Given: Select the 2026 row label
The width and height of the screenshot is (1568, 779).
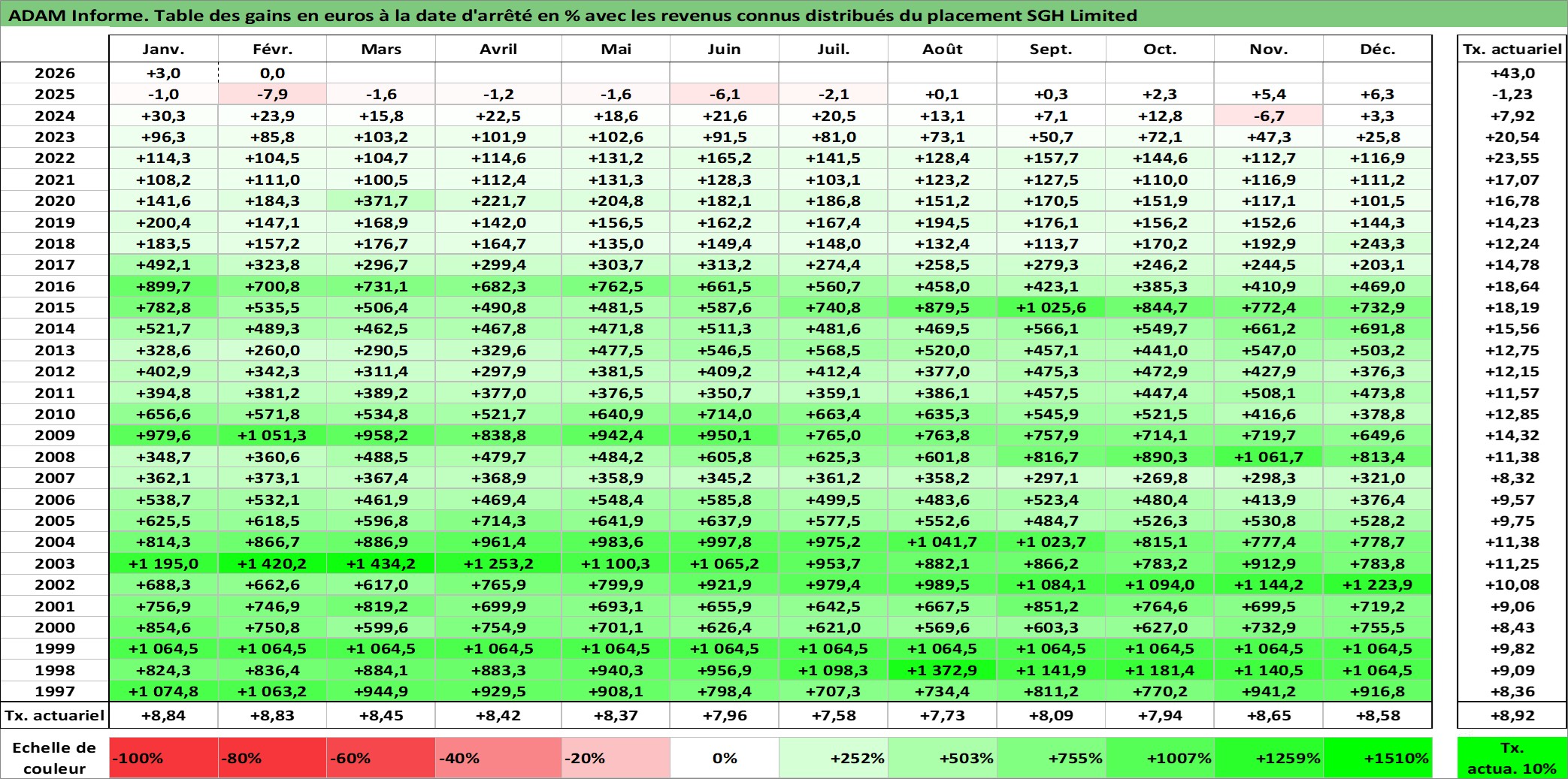Looking at the screenshot, I should click(x=55, y=73).
